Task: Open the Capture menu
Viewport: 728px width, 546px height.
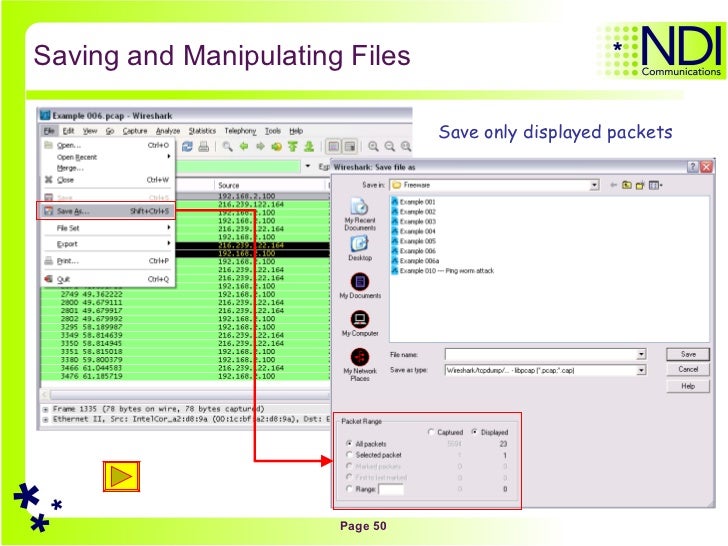Action: pyautogui.click(x=135, y=131)
